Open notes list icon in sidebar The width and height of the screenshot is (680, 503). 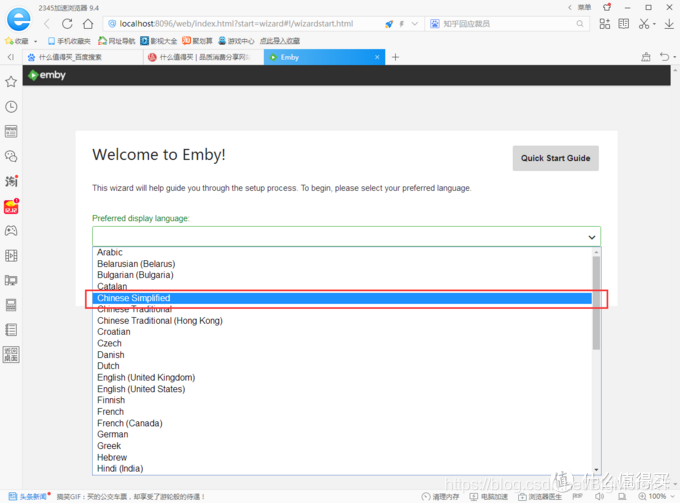11,330
